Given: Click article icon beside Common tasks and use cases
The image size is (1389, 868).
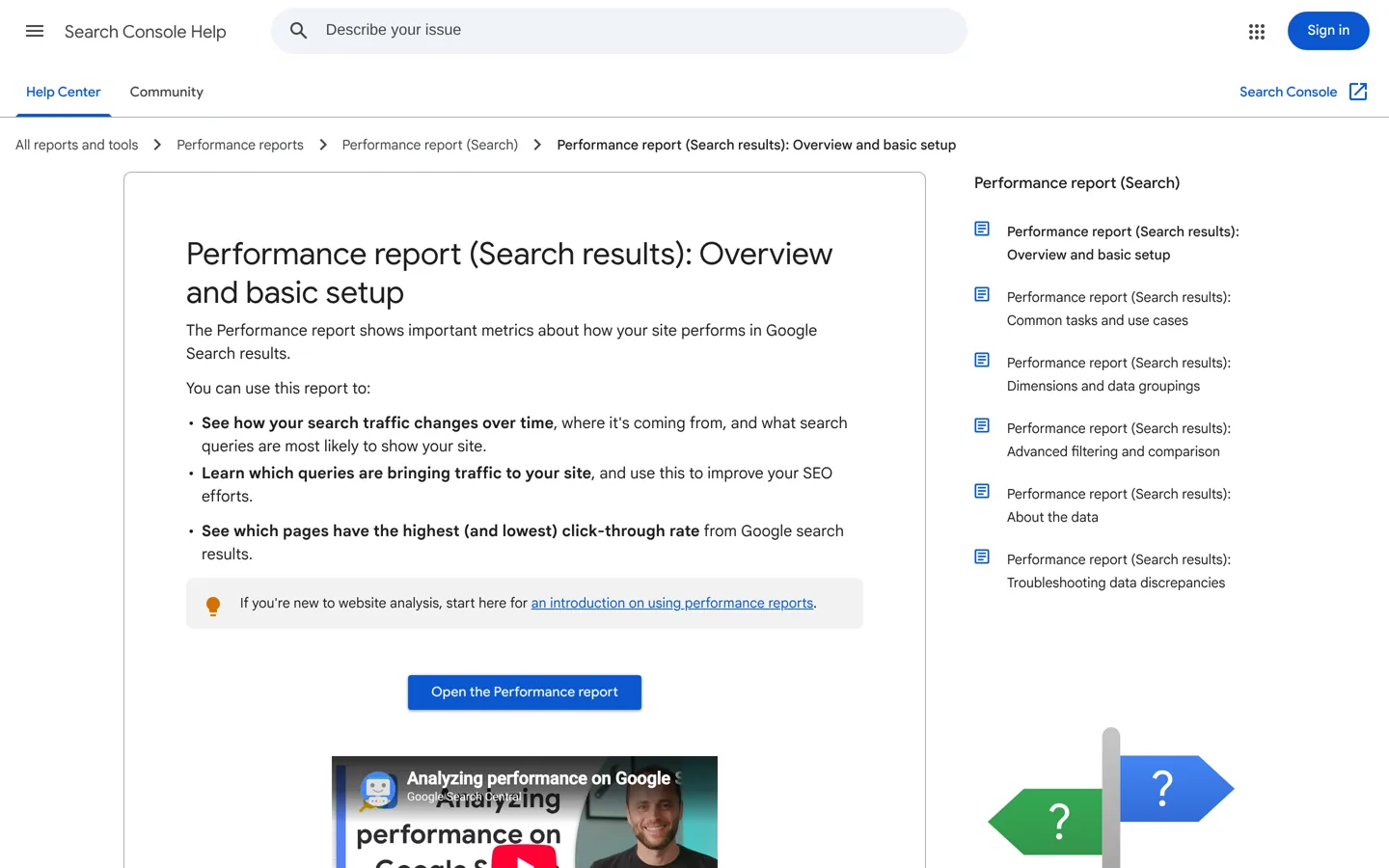Looking at the screenshot, I should click(x=982, y=294).
